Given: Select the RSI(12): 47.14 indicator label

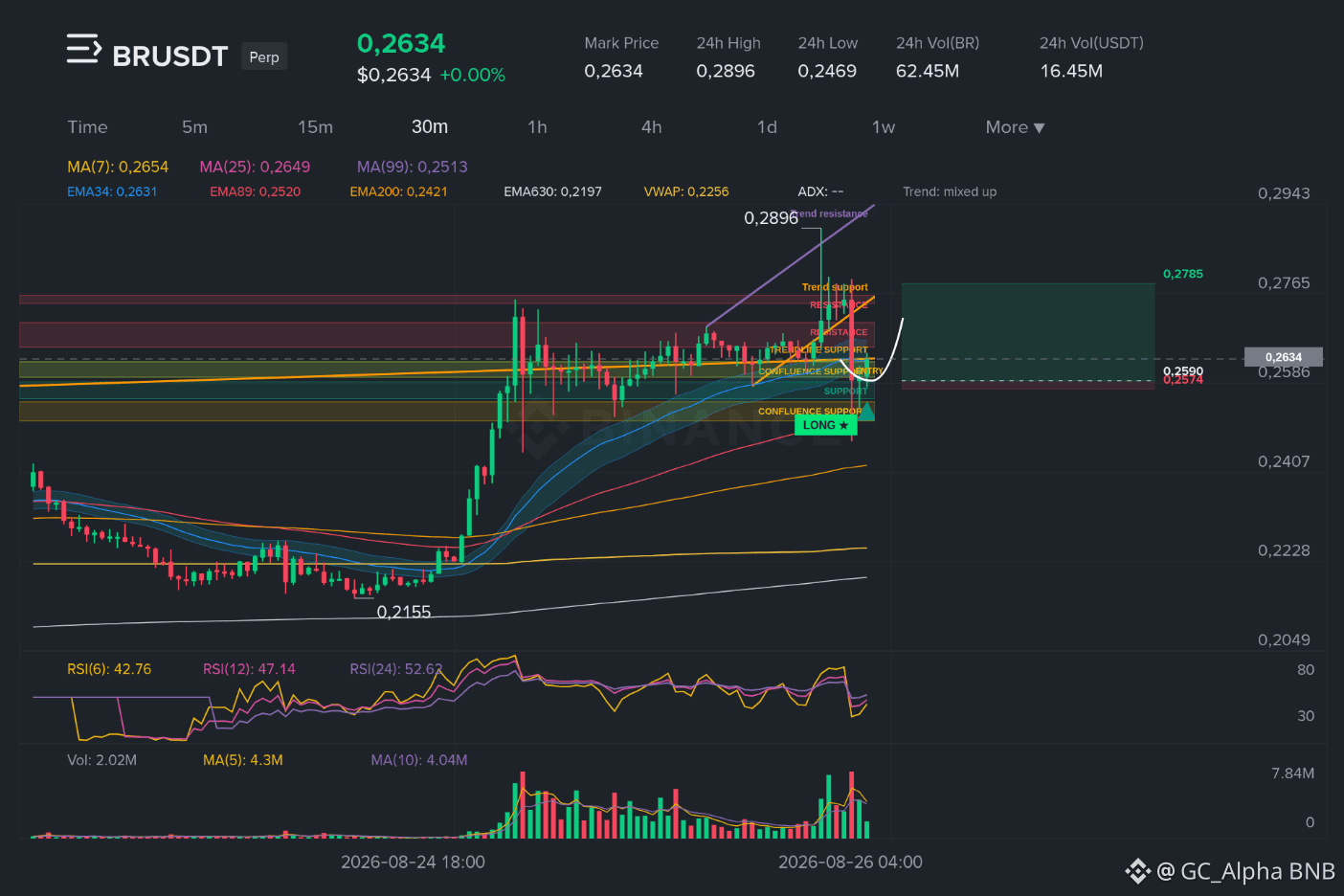Looking at the screenshot, I should 249,669.
